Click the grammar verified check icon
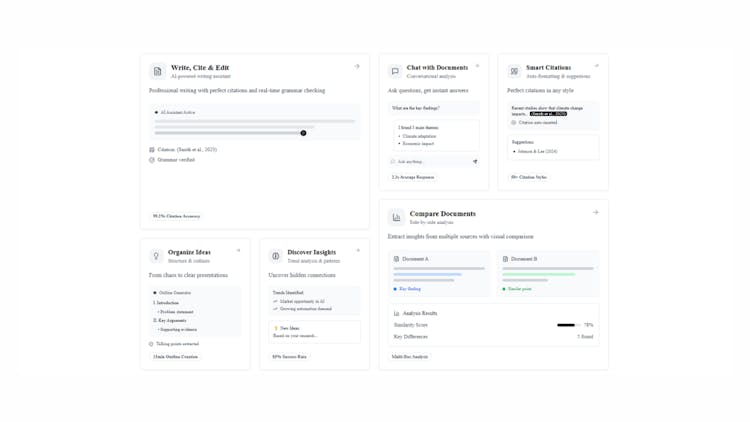This screenshot has width=750, height=422. click(152, 160)
